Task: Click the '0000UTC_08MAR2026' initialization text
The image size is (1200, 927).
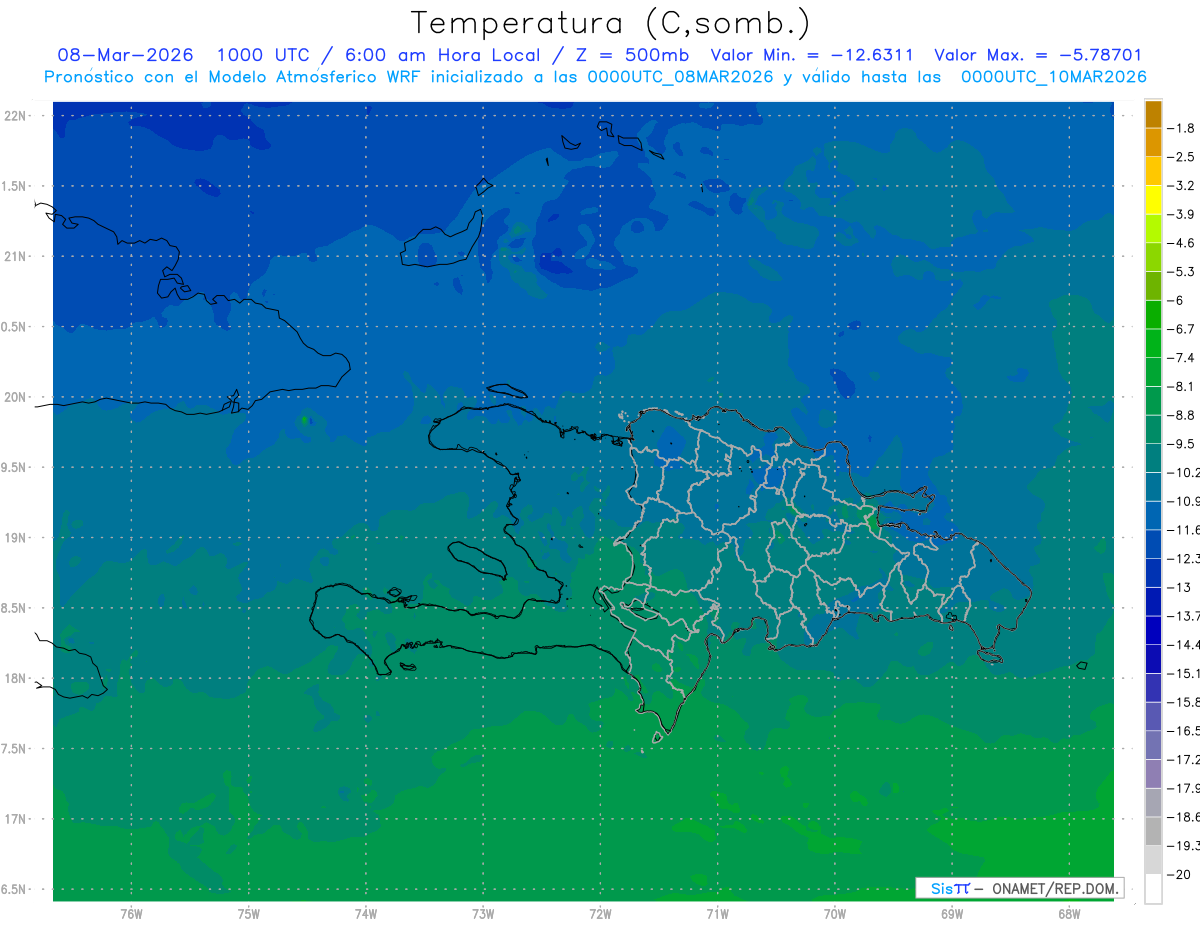Action: click(x=682, y=77)
